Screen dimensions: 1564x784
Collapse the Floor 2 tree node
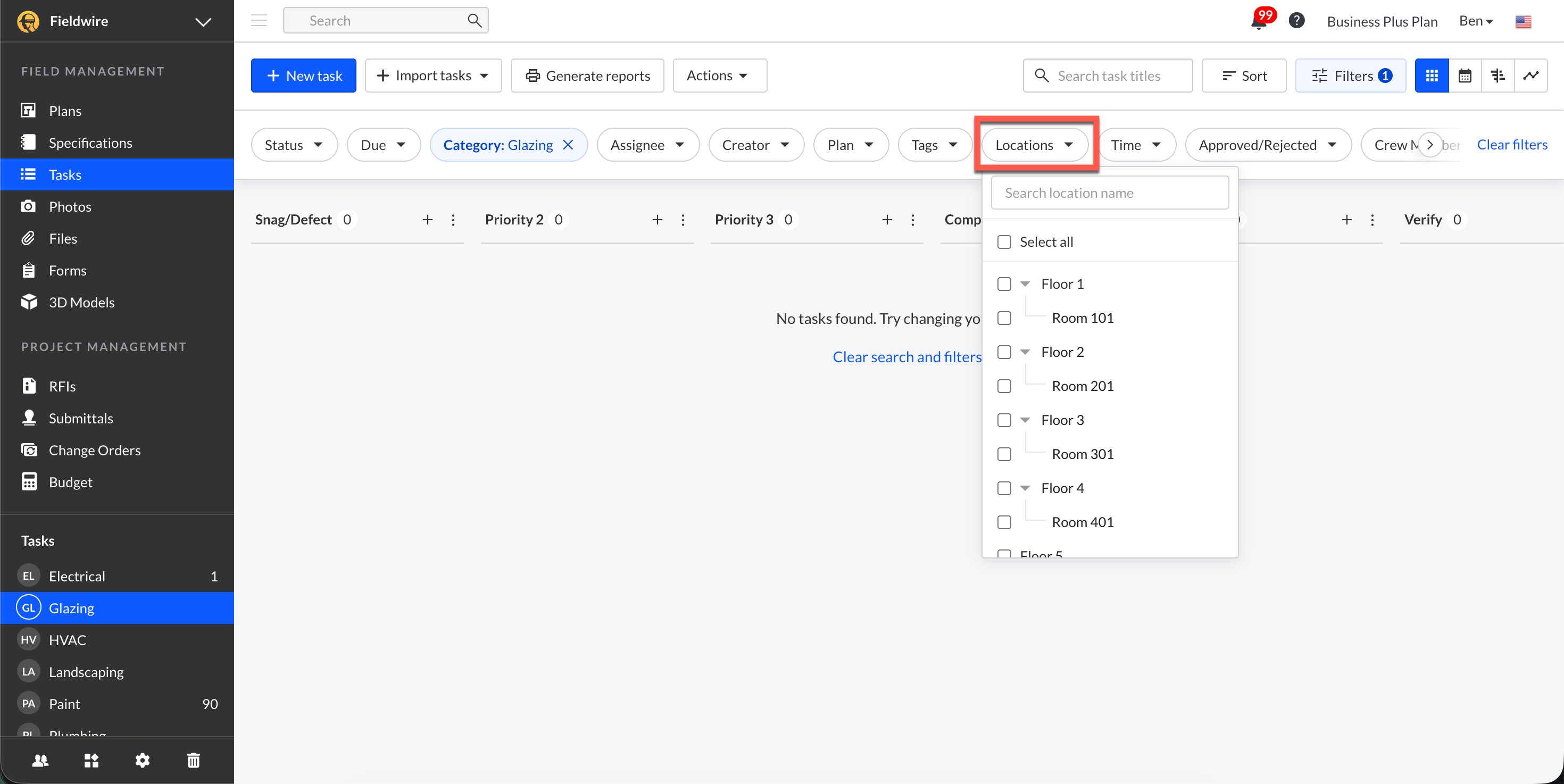1025,352
